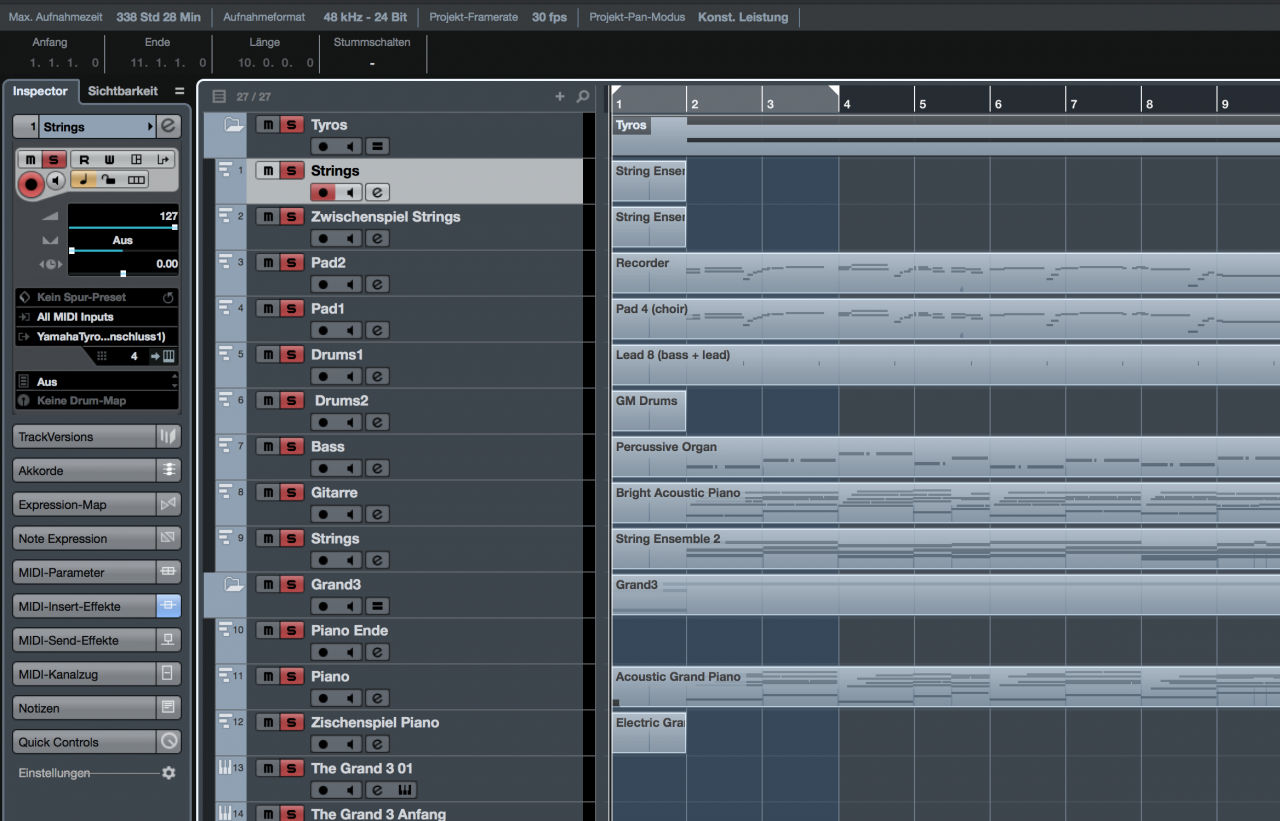
Task: Click Aufnahmeformat 48 kHz - 24 Bit
Action: (365, 17)
